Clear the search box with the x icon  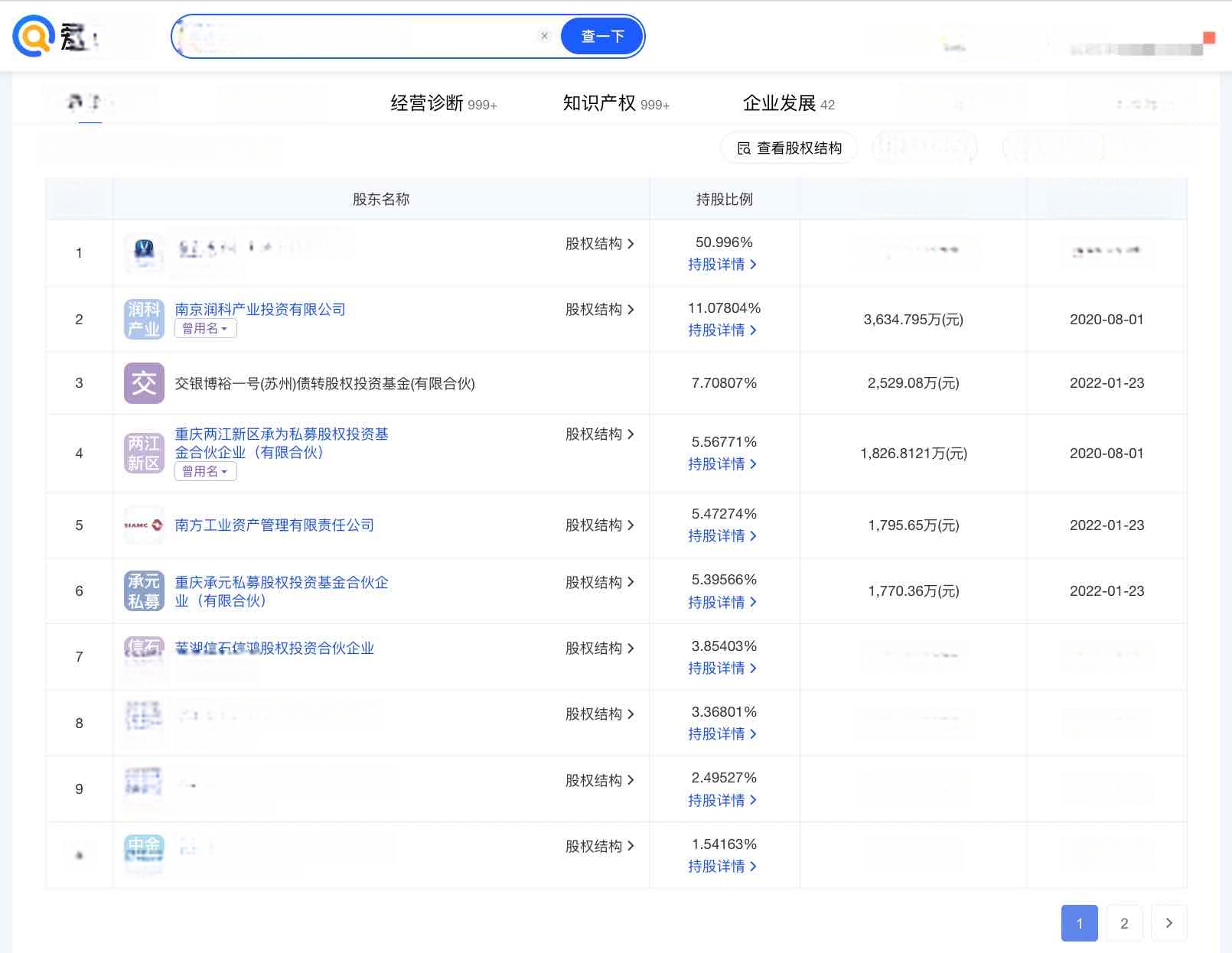coord(544,36)
